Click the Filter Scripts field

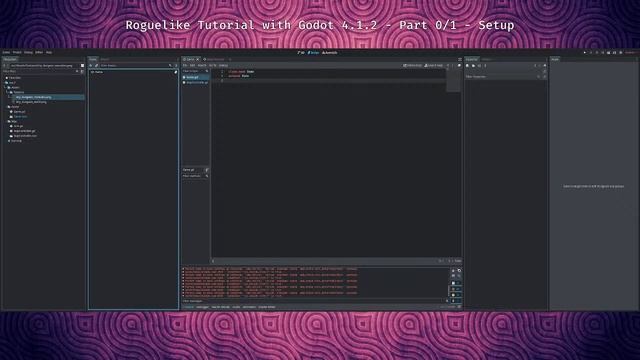[196, 71]
